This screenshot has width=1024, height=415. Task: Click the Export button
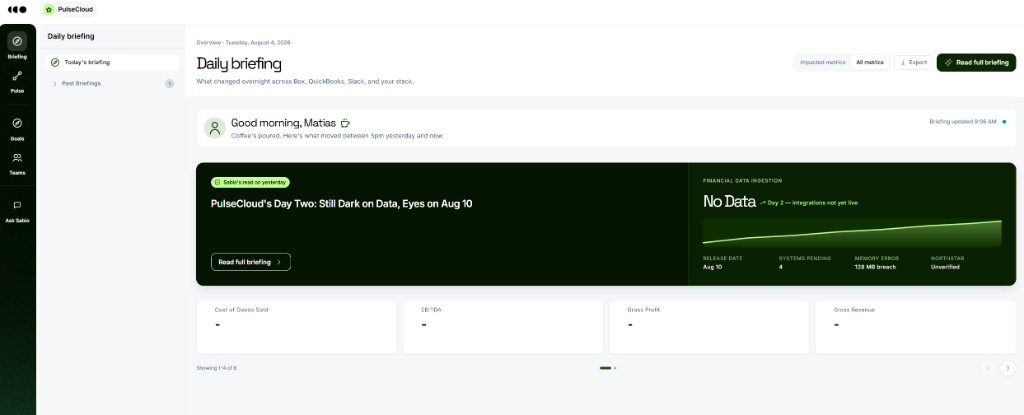pos(913,63)
